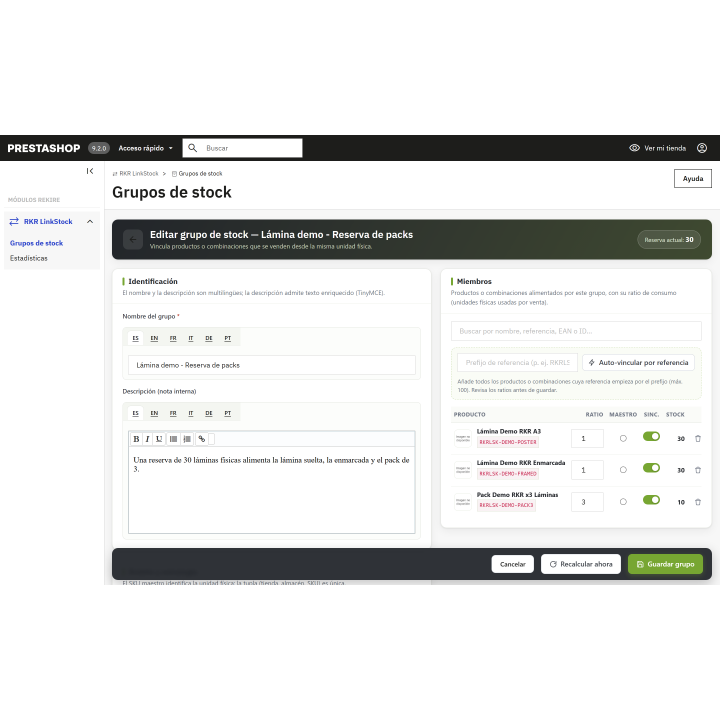Image resolution: width=720 pixels, height=720 pixels.
Task: Focus the member search field
Action: coord(576,331)
